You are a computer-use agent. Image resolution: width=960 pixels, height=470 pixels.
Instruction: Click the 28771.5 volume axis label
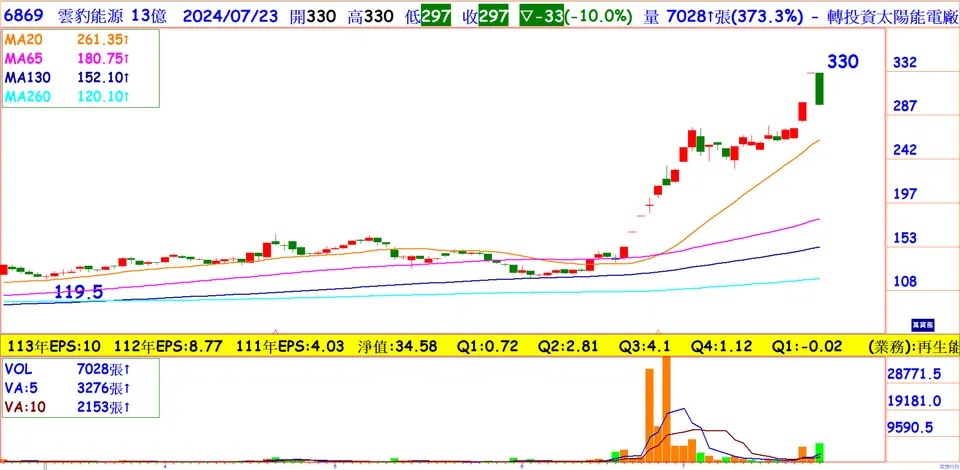pos(915,374)
